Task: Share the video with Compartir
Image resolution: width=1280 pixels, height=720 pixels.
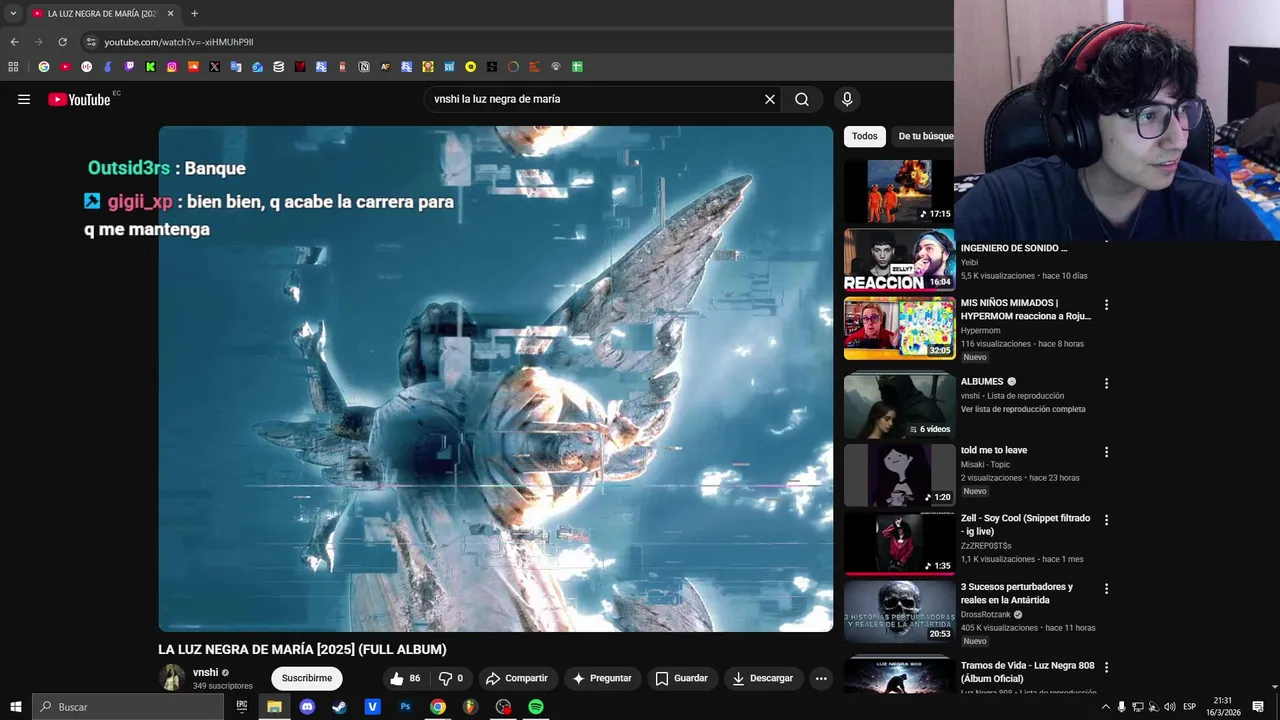Action: (516, 678)
